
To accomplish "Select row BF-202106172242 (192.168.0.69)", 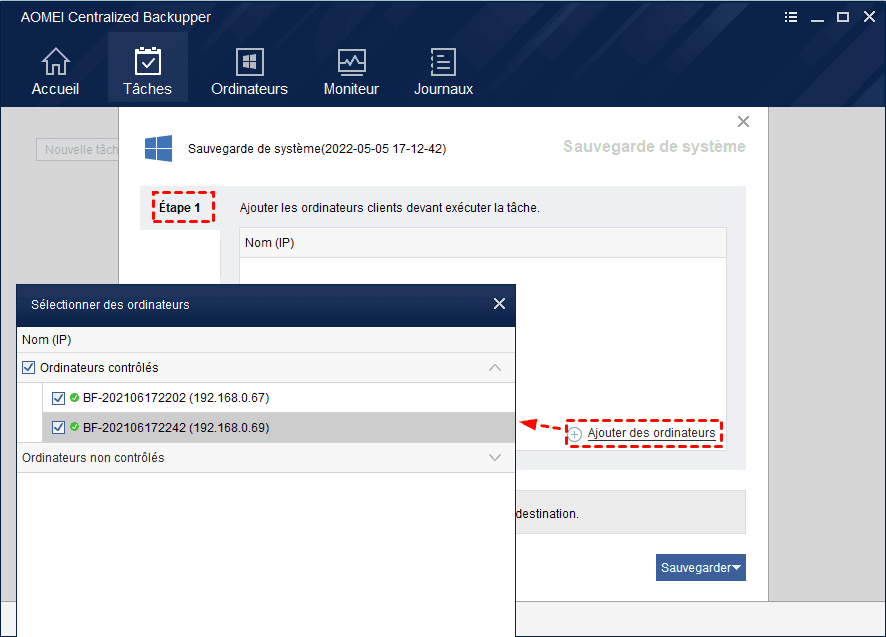I will [x=279, y=427].
